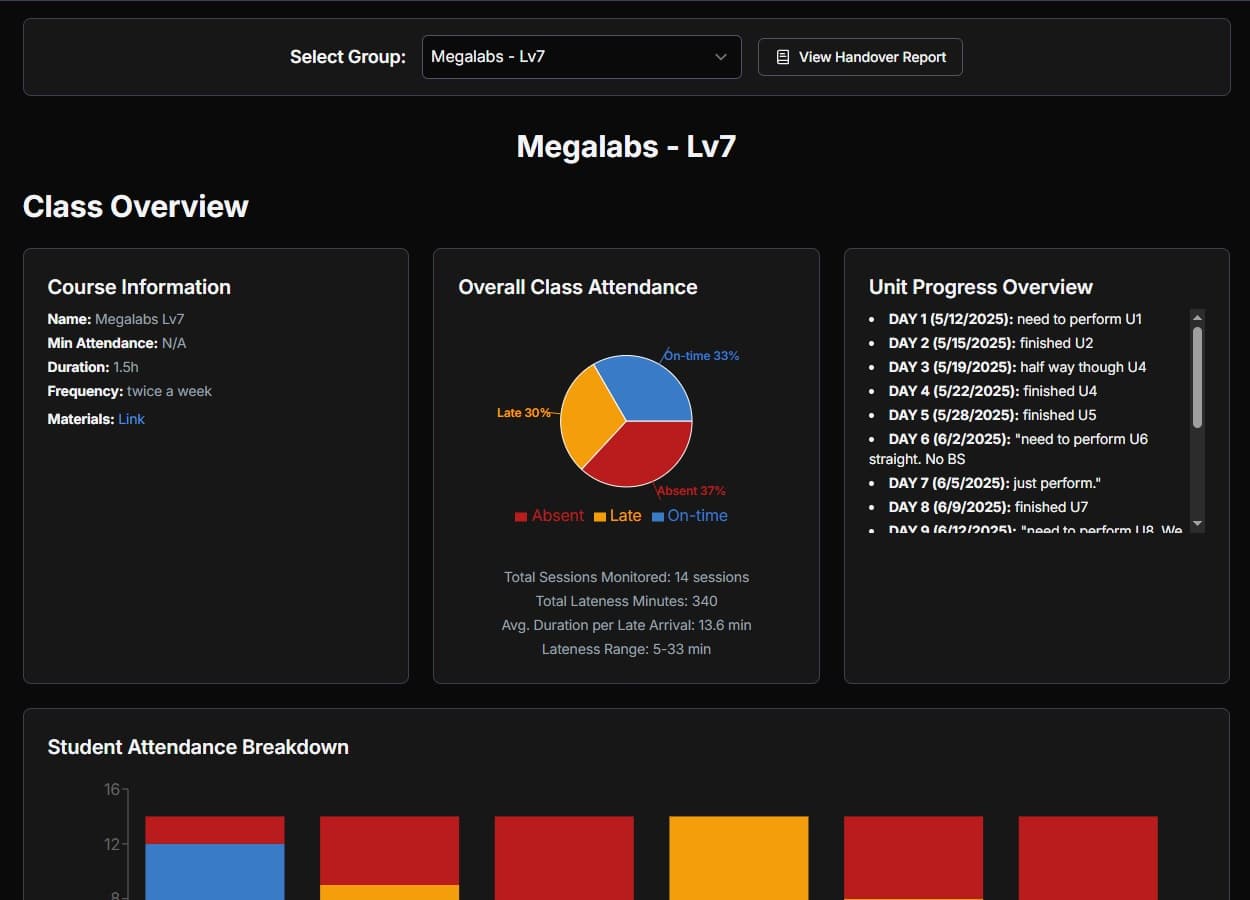Image resolution: width=1250 pixels, height=900 pixels.
Task: Open the View Handover Report
Action: (x=860, y=57)
